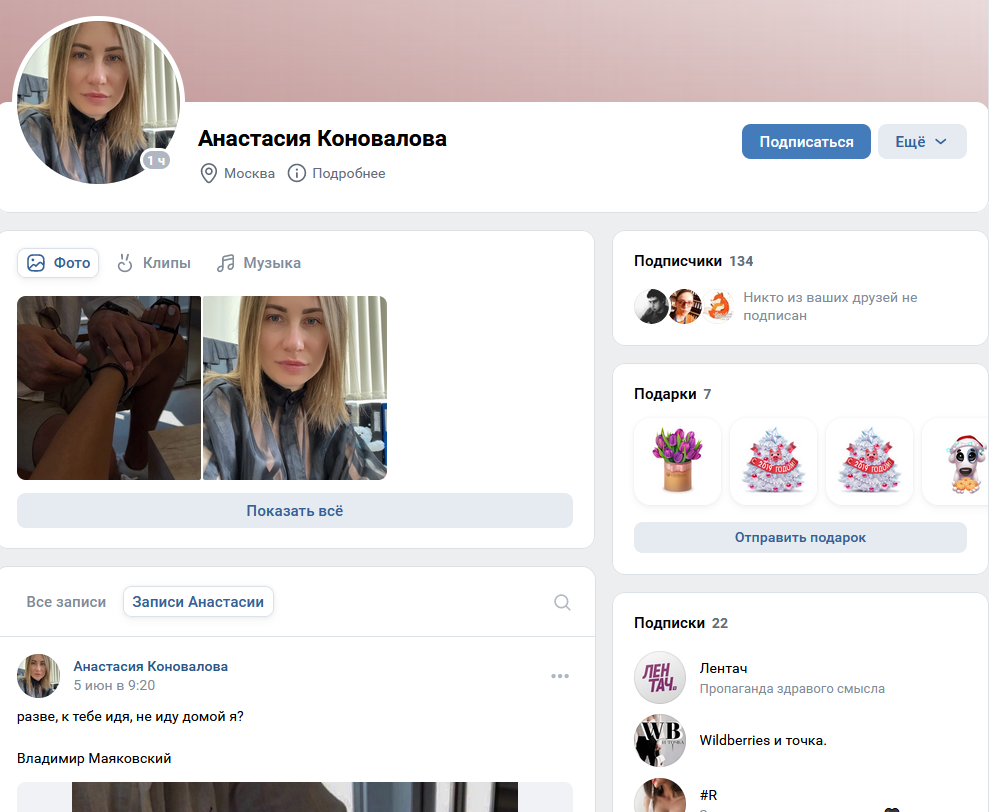Image resolution: width=989 pixels, height=812 pixels.
Task: Click Показать всё photos button
Action: pyautogui.click(x=295, y=511)
